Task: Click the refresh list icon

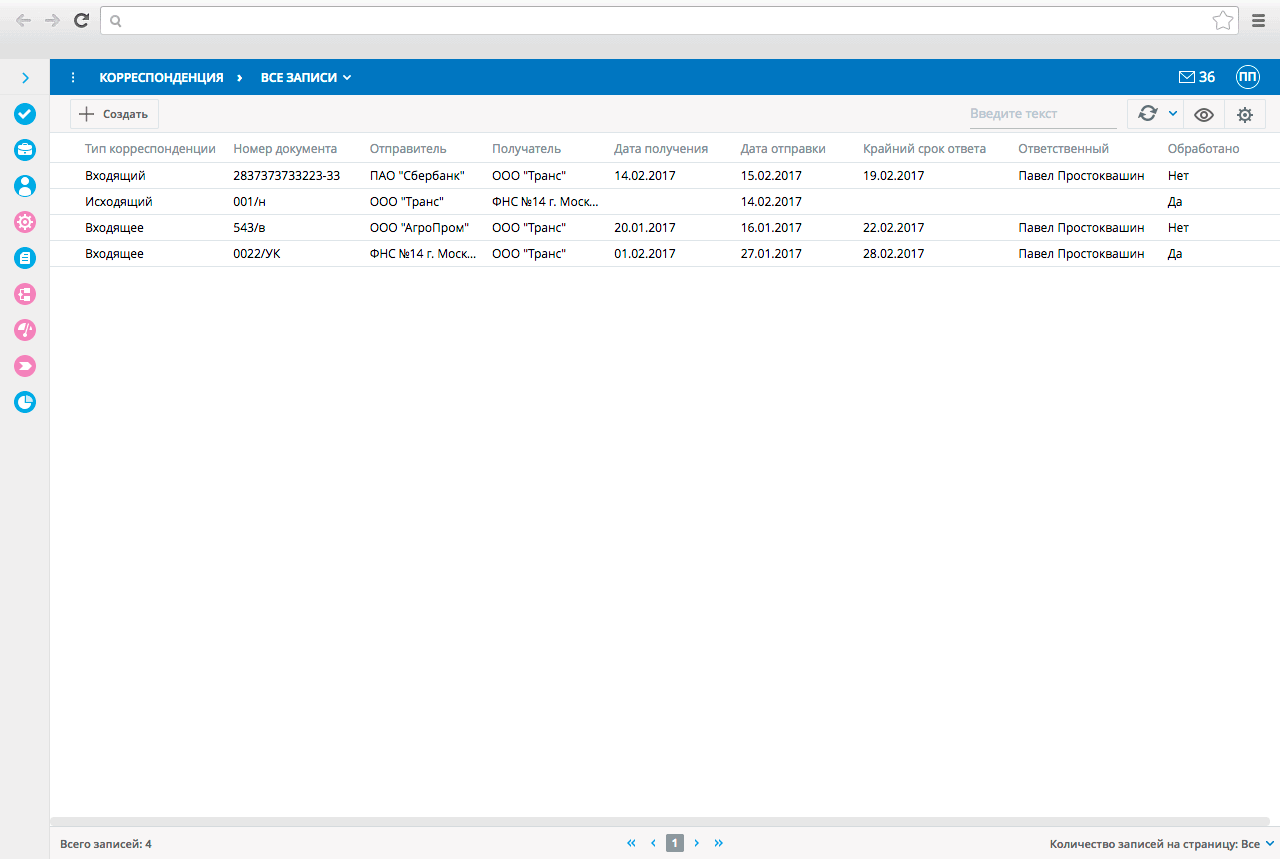Action: 1148,114
